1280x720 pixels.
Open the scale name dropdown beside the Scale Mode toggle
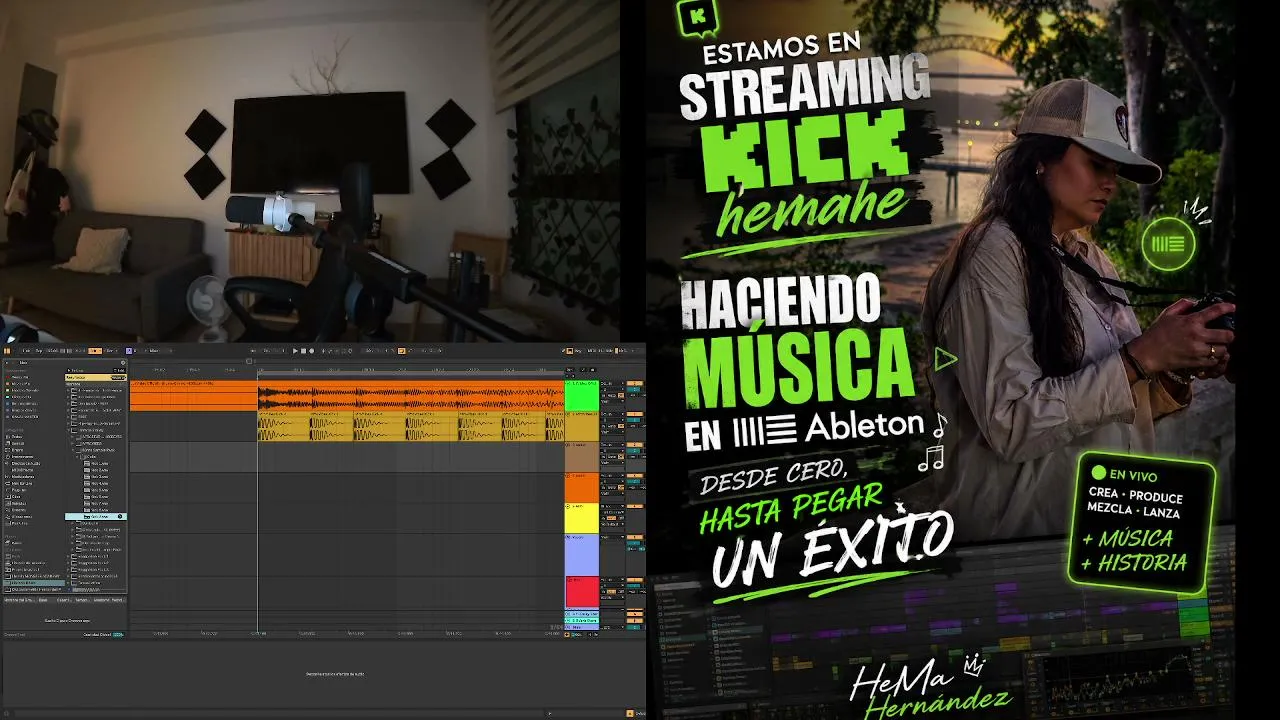tap(153, 351)
